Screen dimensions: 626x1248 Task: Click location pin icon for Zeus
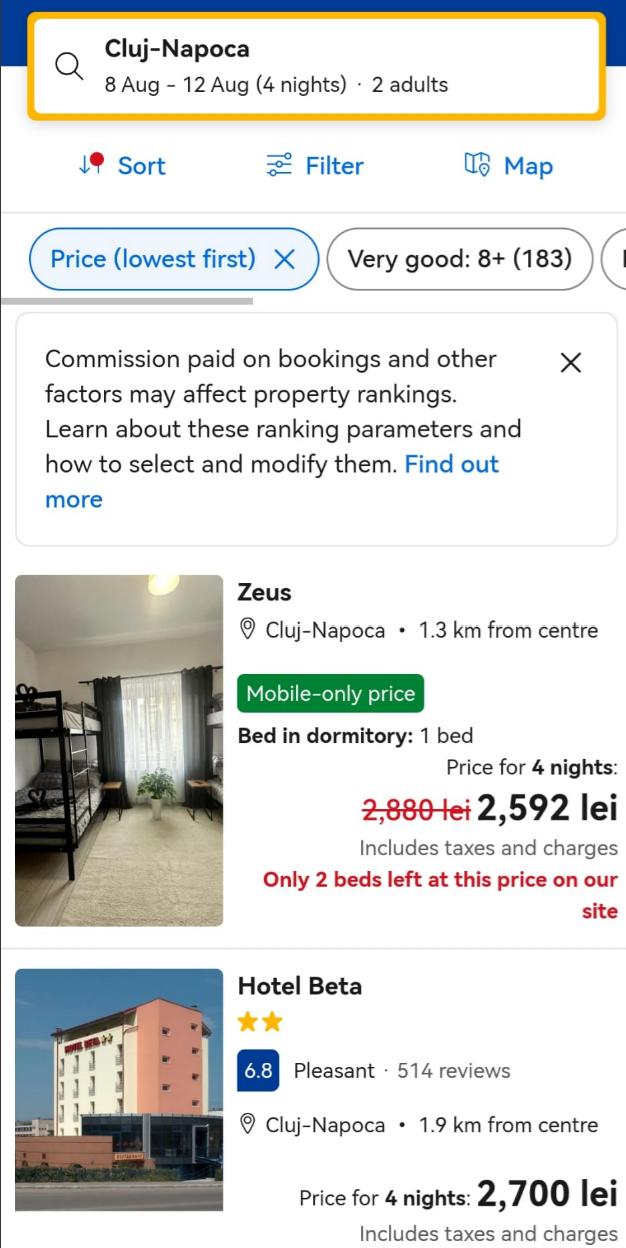coord(248,630)
